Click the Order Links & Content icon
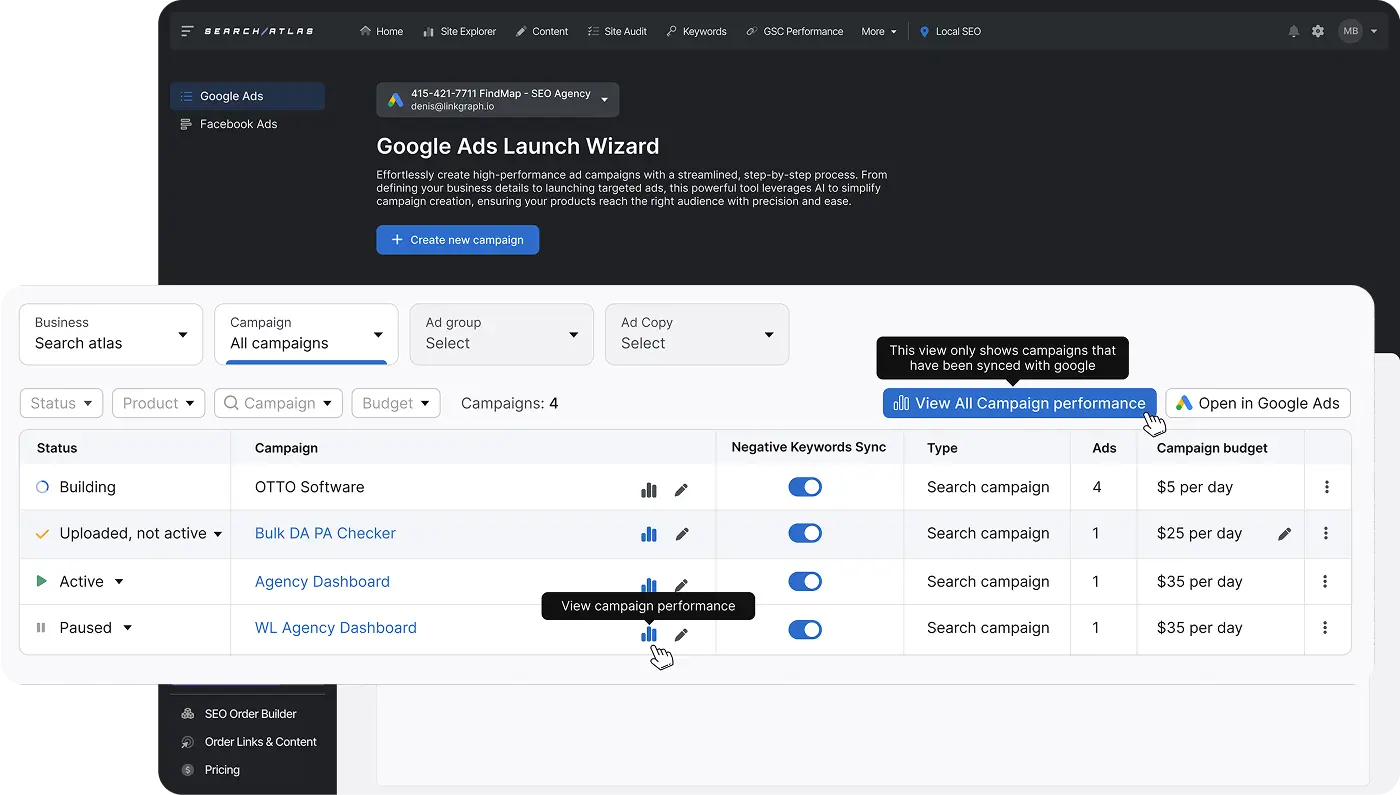The width and height of the screenshot is (1400, 795). [187, 742]
